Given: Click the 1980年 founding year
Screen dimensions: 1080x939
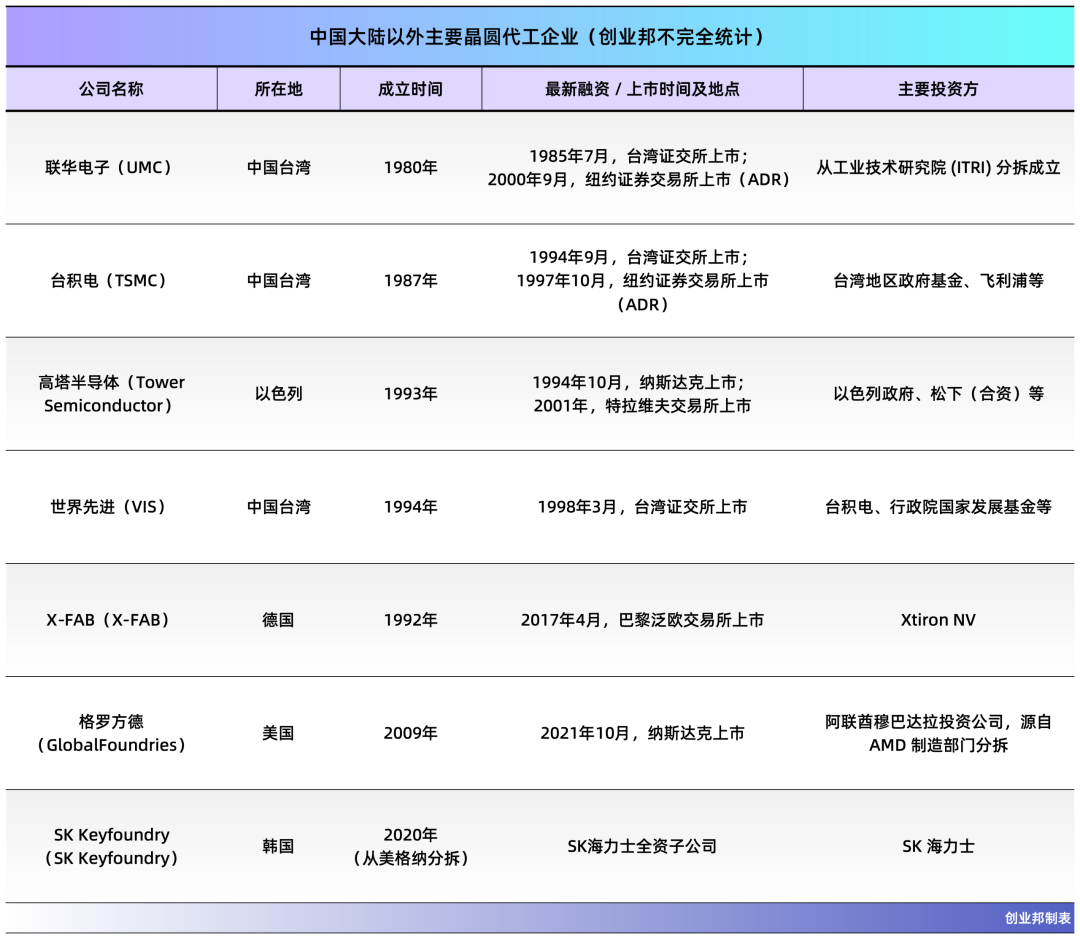Looking at the screenshot, I should (x=411, y=167).
